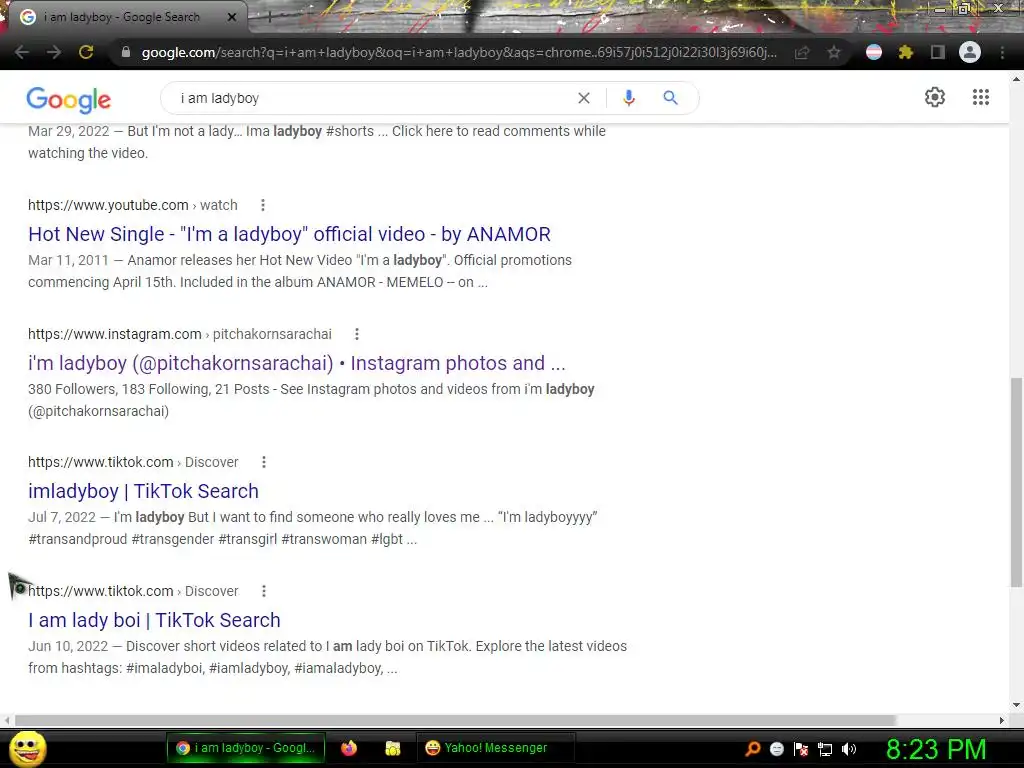Select the 'i am ladyboy' browser tab

pyautogui.click(x=122, y=17)
